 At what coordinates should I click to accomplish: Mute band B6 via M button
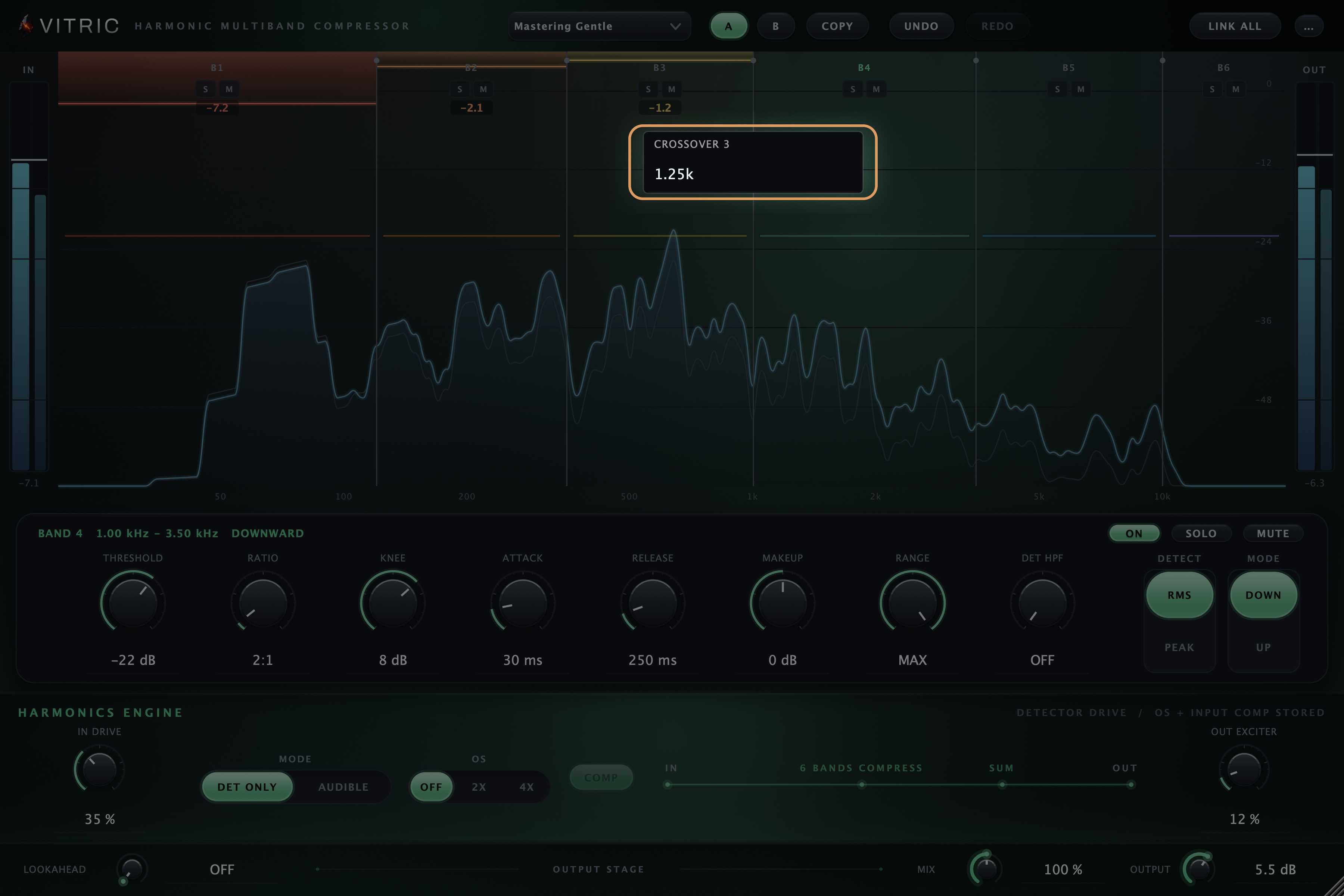click(1235, 89)
